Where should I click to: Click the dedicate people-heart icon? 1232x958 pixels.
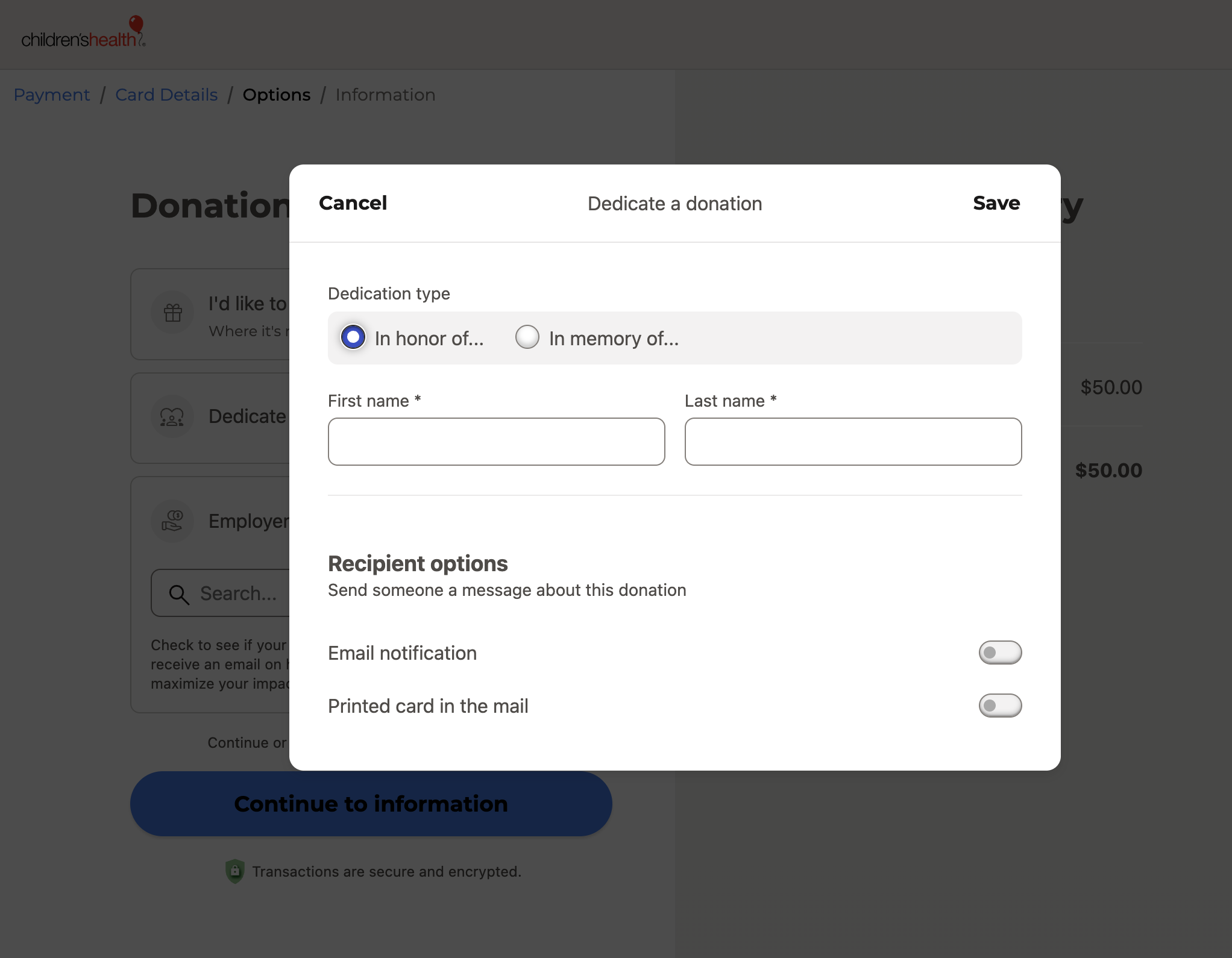click(172, 417)
